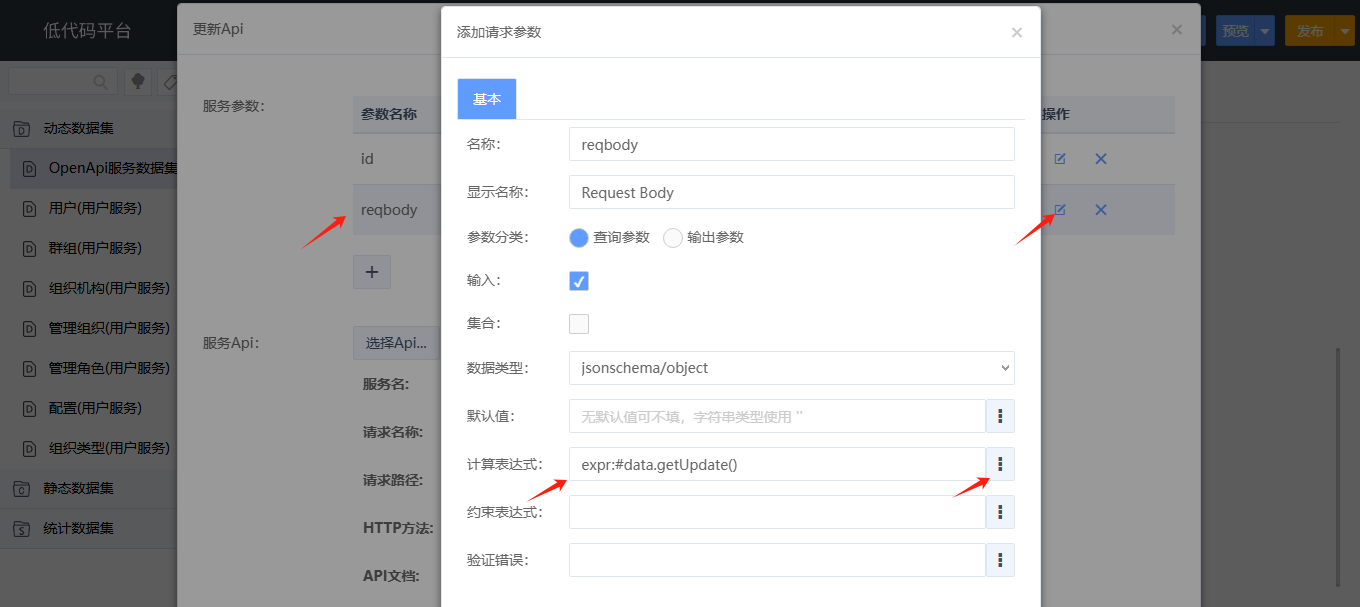This screenshot has width=1360, height=607.
Task: Open the dropdown arrow next to 预览
Action: 1266,31
